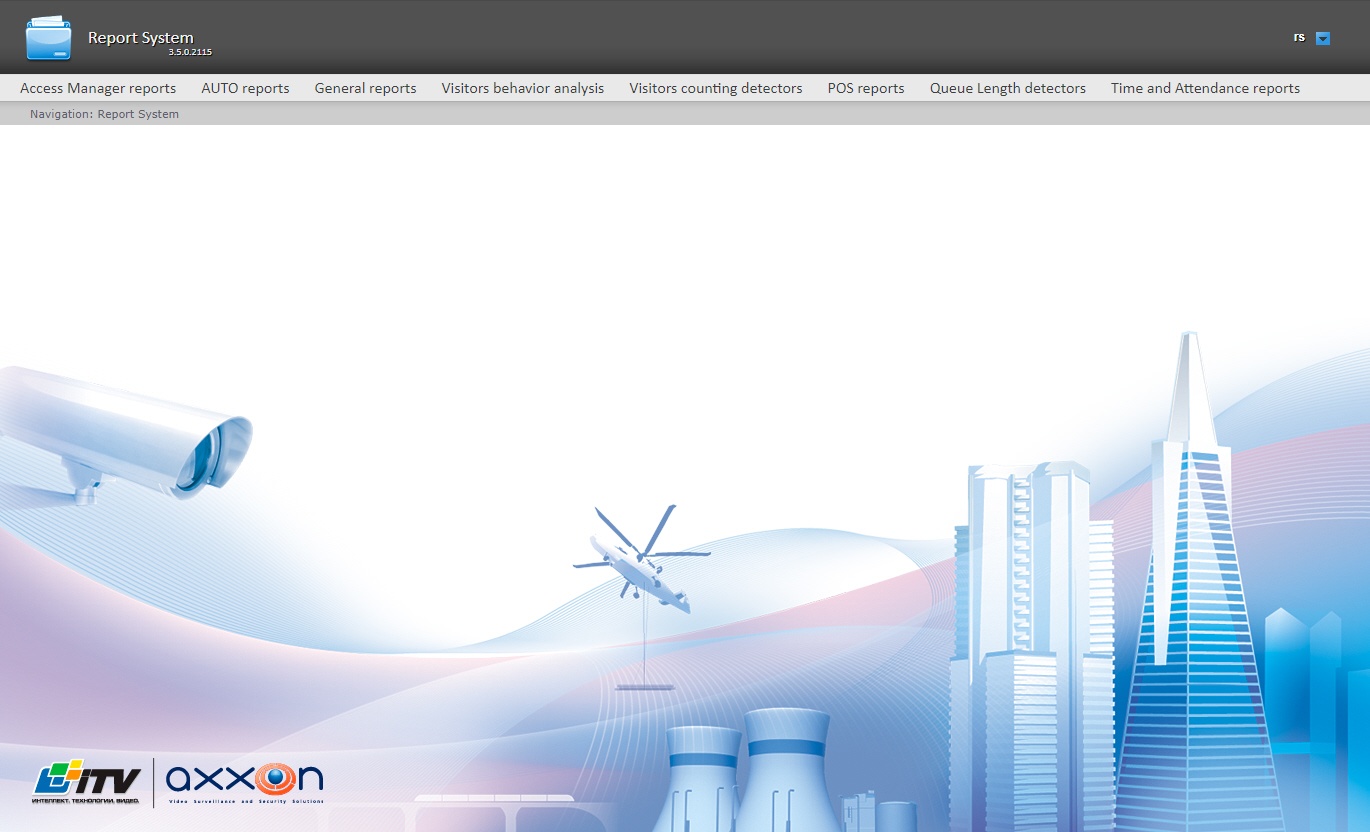Viewport: 1370px width, 832px height.
Task: Open the Access Manager reports menu
Action: tap(98, 88)
